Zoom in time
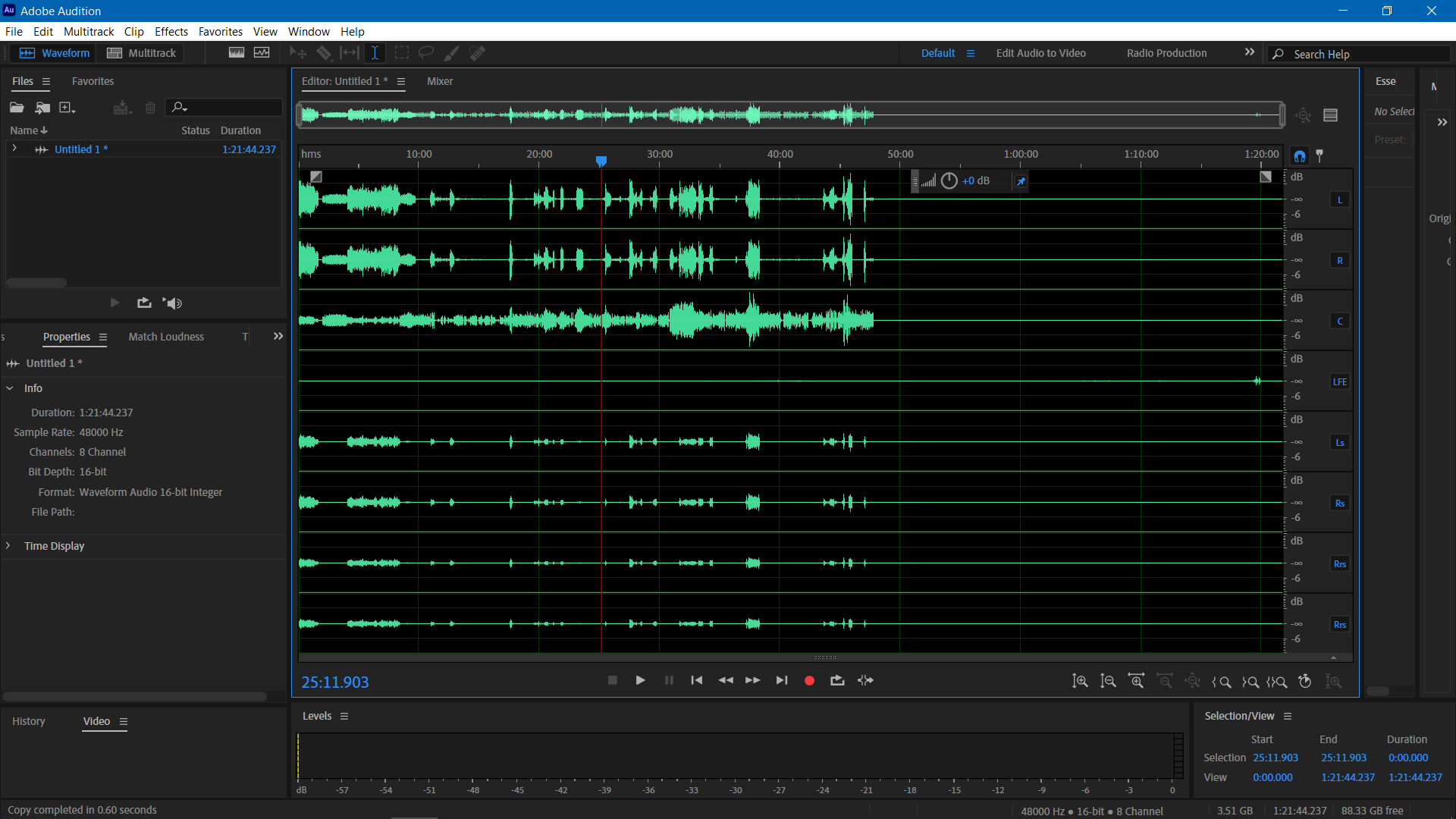Image resolution: width=1456 pixels, height=819 pixels. click(x=1136, y=681)
